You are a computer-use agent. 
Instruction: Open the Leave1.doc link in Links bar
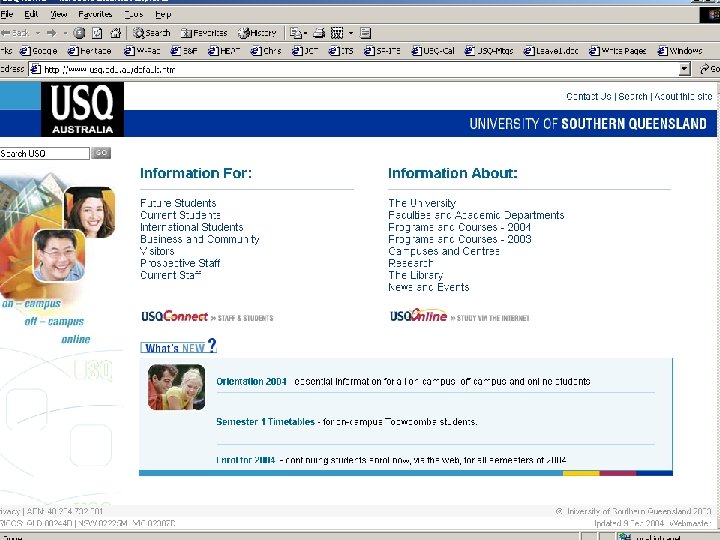[551, 51]
